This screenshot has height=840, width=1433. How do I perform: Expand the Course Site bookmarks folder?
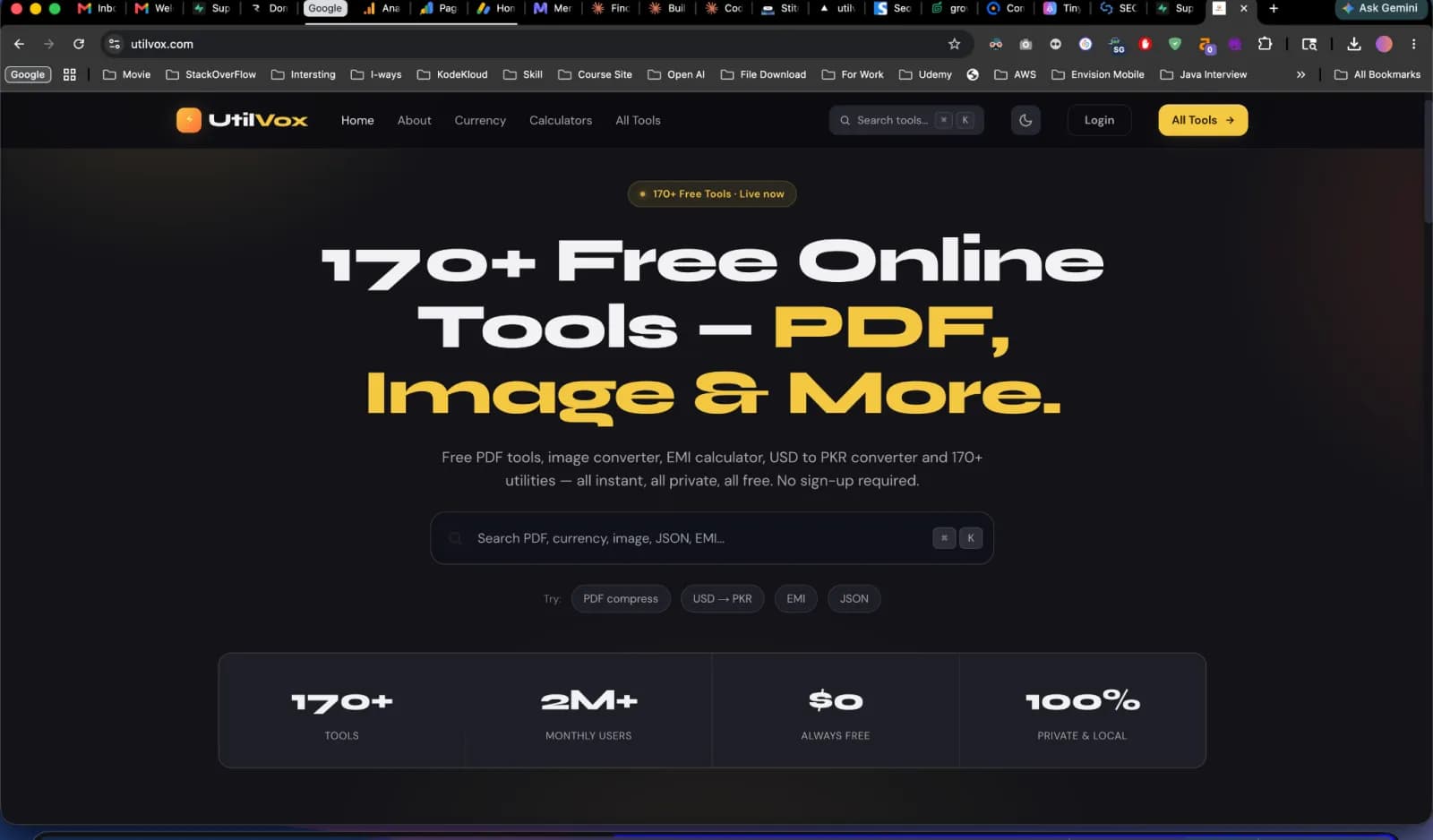click(x=595, y=74)
